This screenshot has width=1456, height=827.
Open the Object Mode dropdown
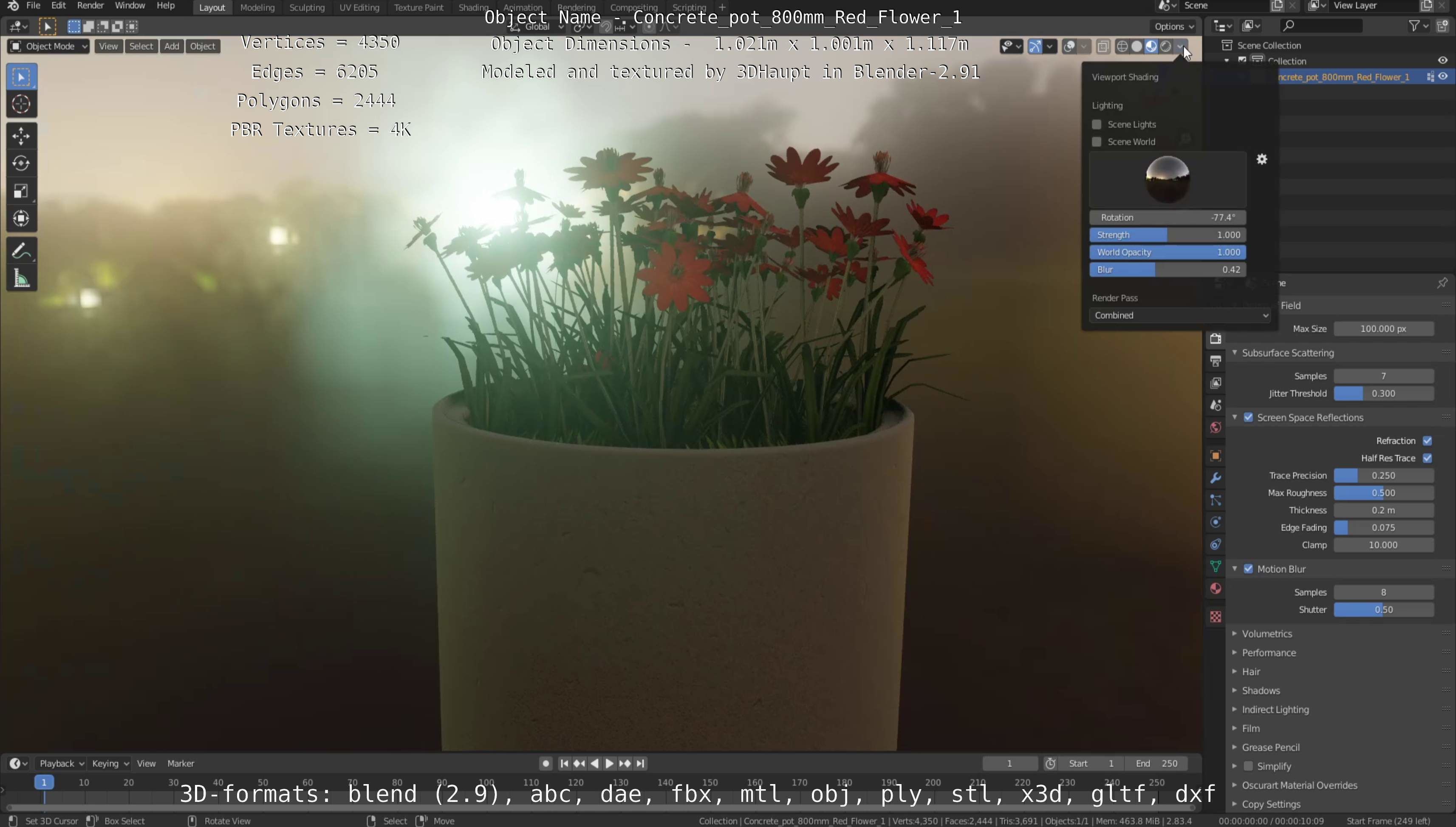(49, 47)
